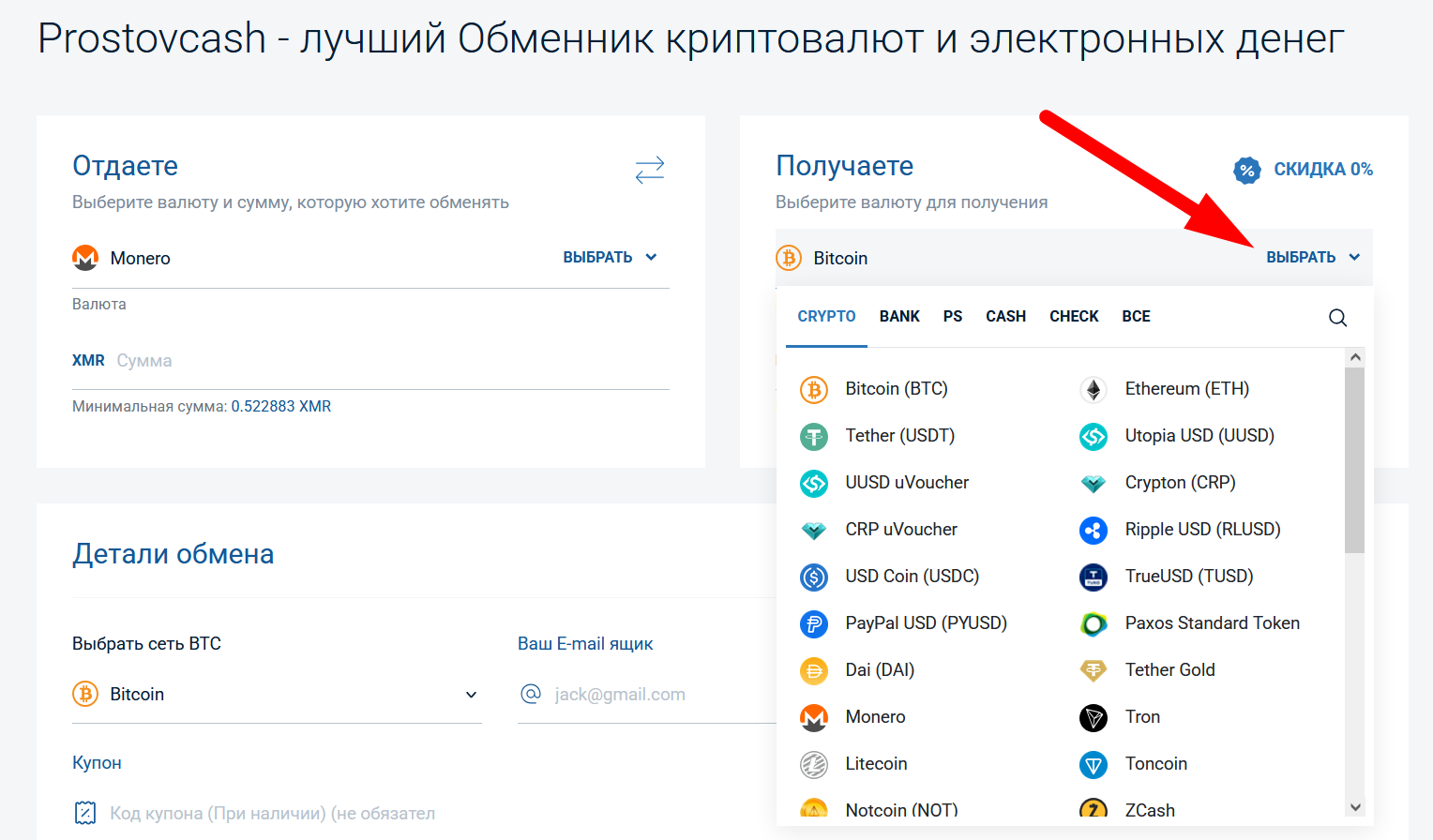Open the CASH tab

tap(1005, 317)
